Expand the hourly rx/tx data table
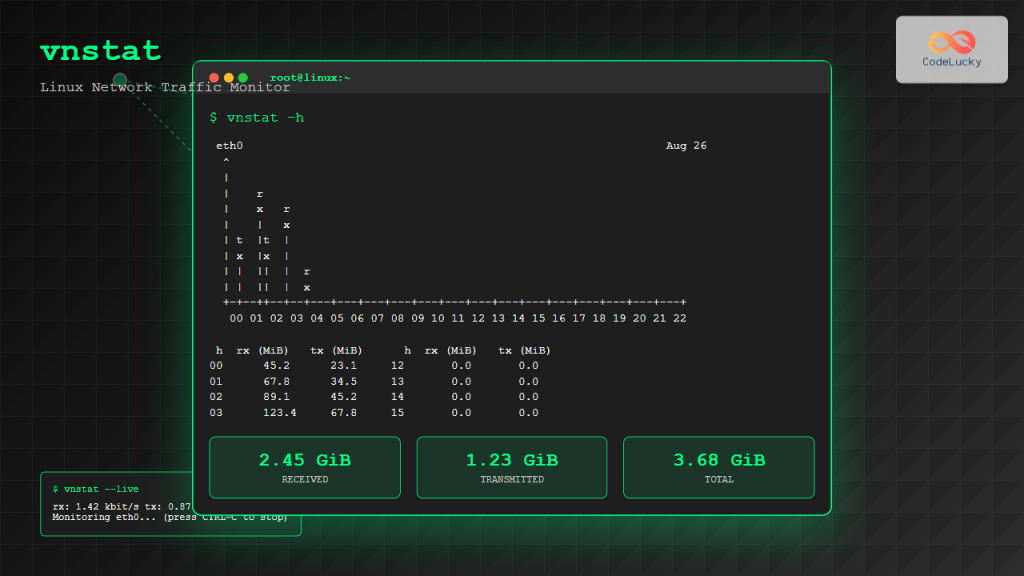The height and width of the screenshot is (576, 1024). click(x=380, y=380)
